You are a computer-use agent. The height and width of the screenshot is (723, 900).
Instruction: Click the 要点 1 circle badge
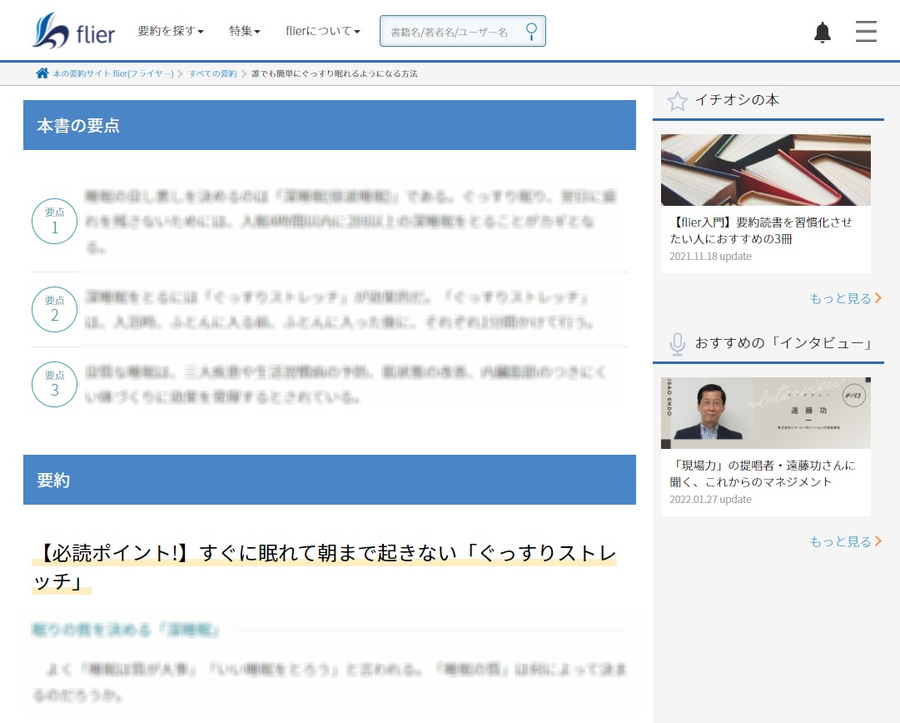point(55,221)
